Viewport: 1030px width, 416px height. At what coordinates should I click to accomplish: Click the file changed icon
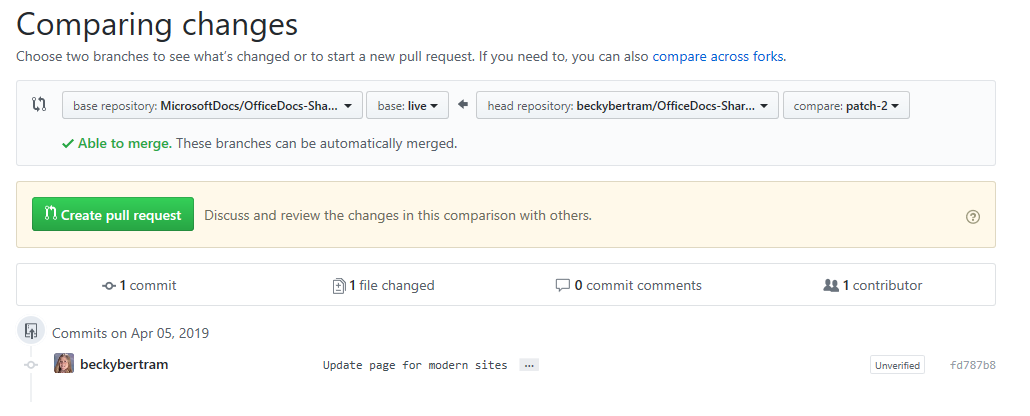click(x=339, y=286)
